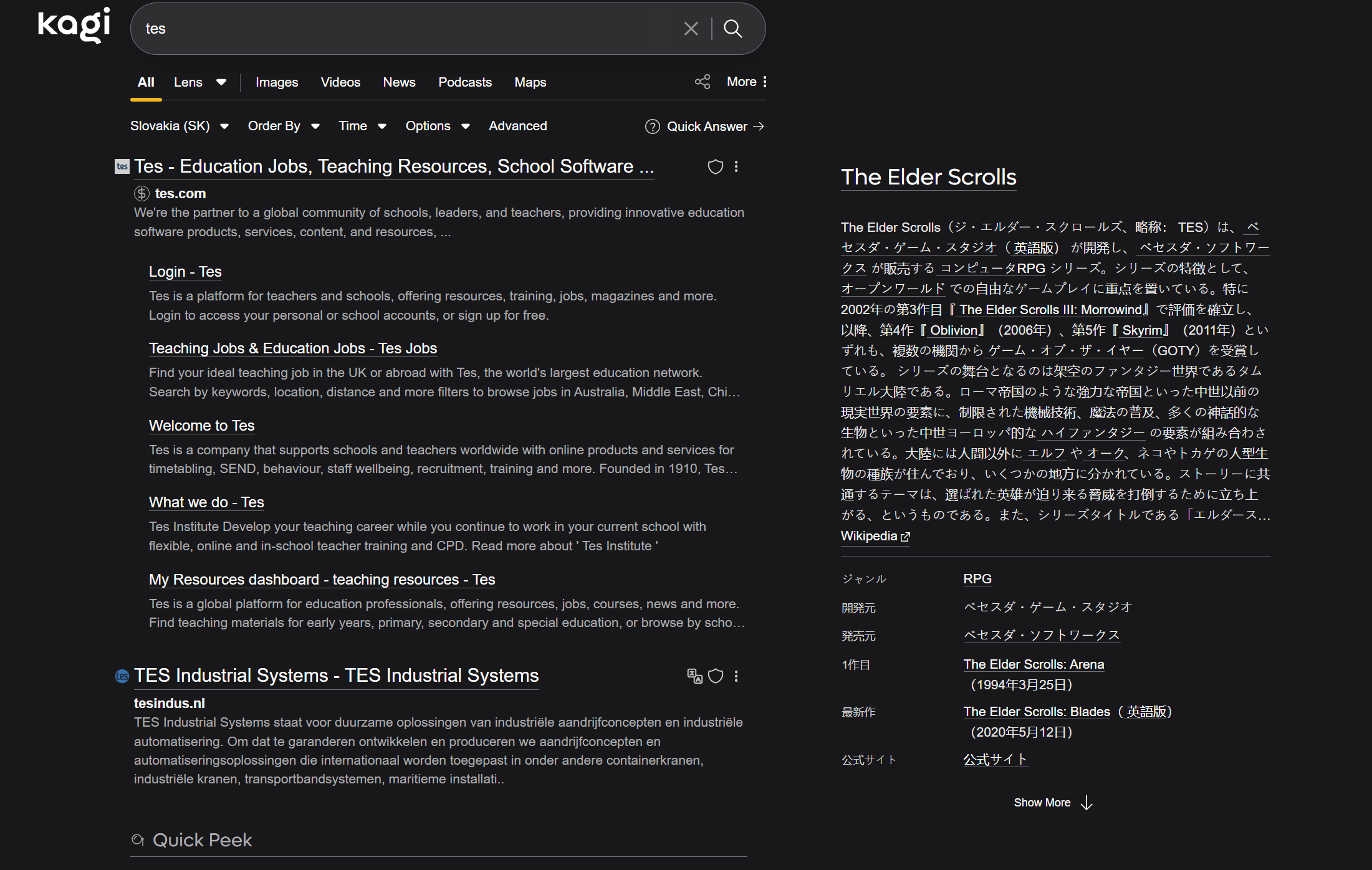Open three-dot menu for TES Industrial result
The image size is (1372, 870).
tap(736, 676)
